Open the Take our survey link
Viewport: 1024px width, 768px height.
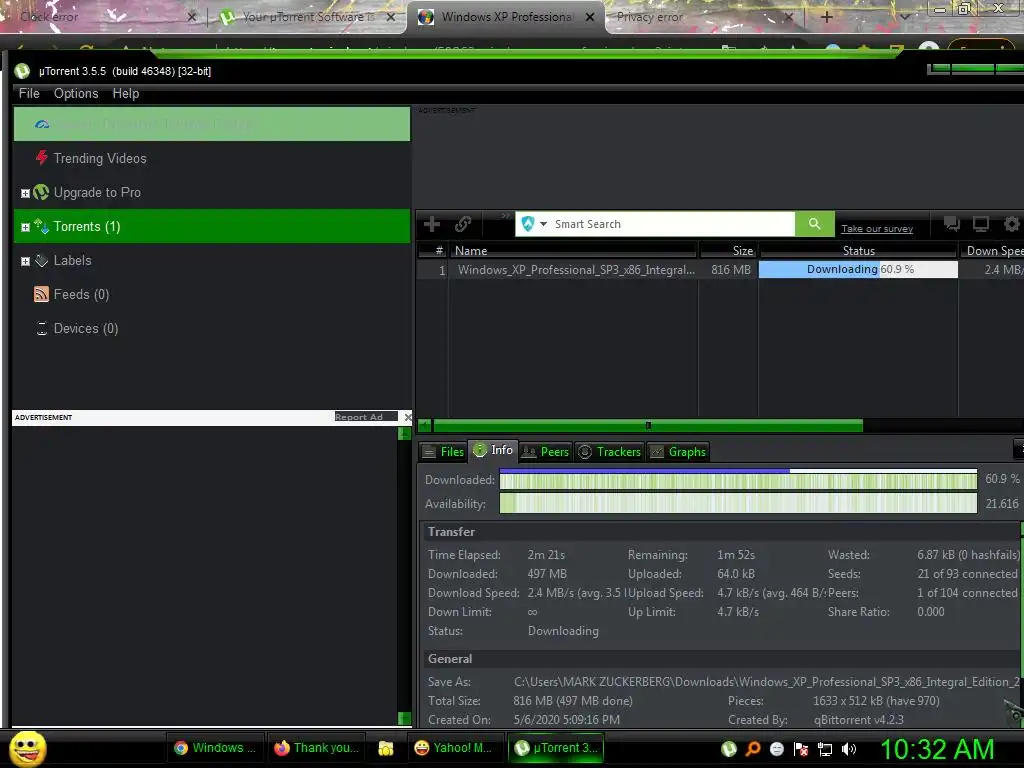(x=876, y=229)
